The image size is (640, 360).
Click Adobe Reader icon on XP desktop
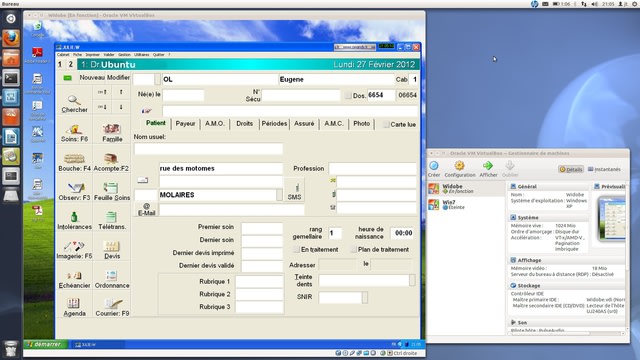pyautogui.click(x=37, y=55)
